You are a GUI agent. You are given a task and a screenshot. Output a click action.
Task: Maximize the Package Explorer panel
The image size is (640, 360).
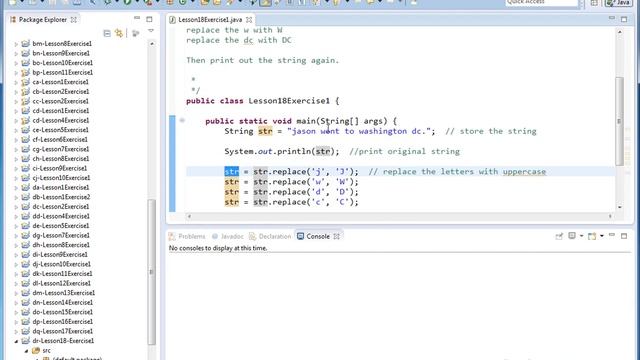coord(149,19)
